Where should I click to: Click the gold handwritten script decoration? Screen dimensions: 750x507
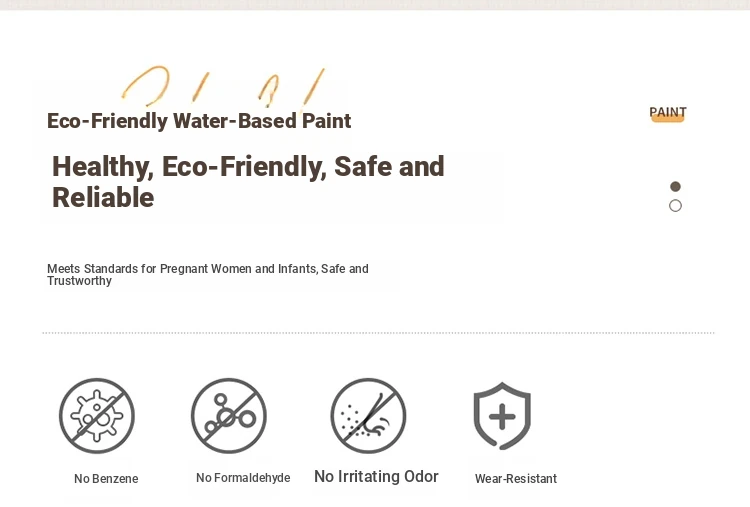223,86
